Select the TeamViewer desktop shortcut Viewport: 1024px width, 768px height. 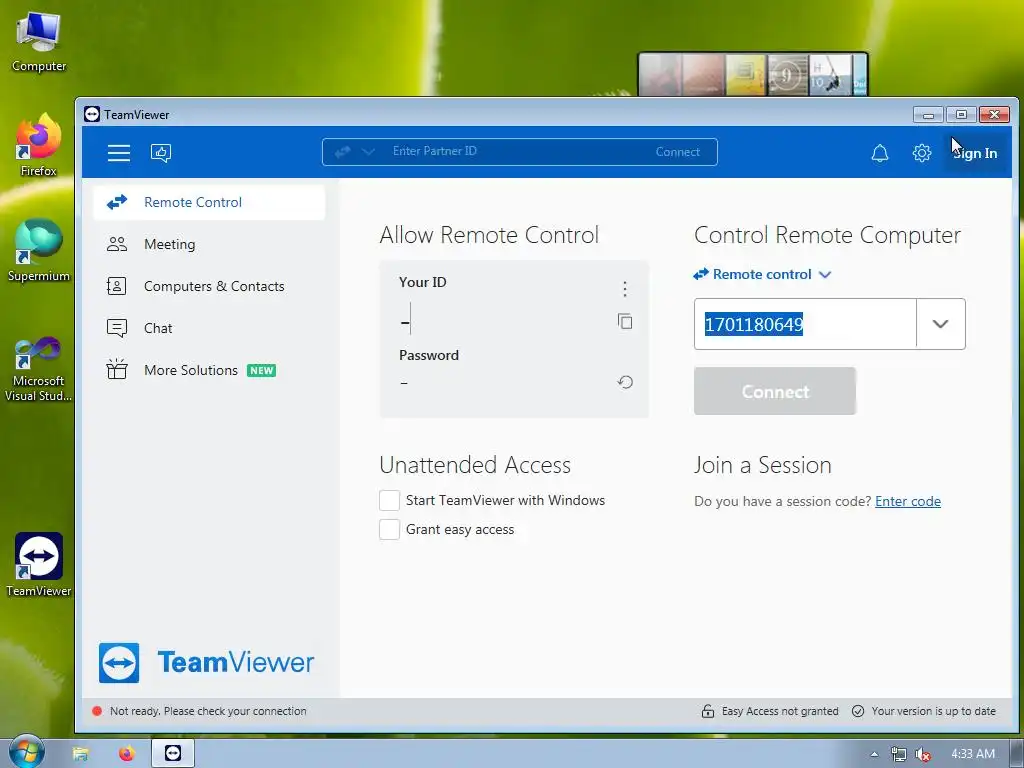click(39, 566)
